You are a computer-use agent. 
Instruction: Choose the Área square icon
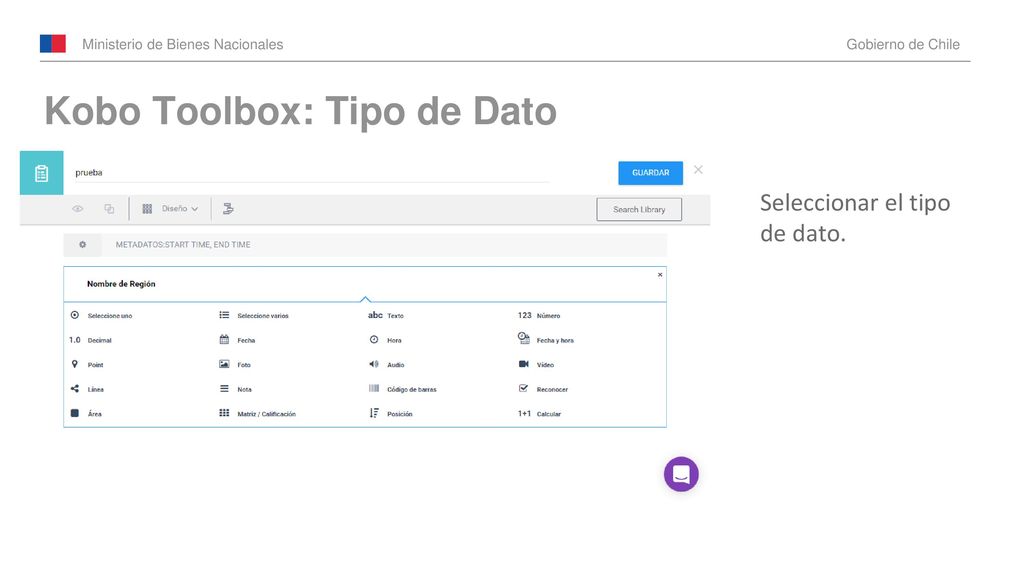click(x=74, y=413)
